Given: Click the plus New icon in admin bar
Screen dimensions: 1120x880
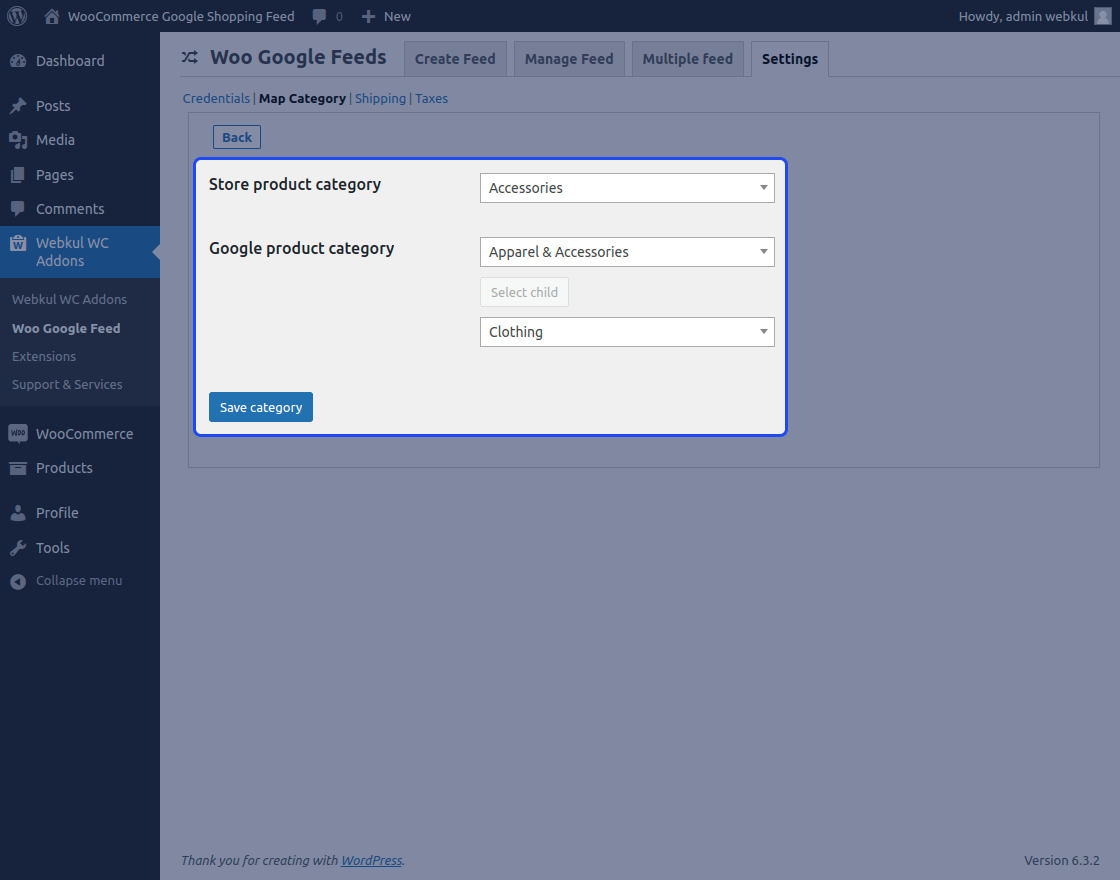Looking at the screenshot, I should pos(368,16).
